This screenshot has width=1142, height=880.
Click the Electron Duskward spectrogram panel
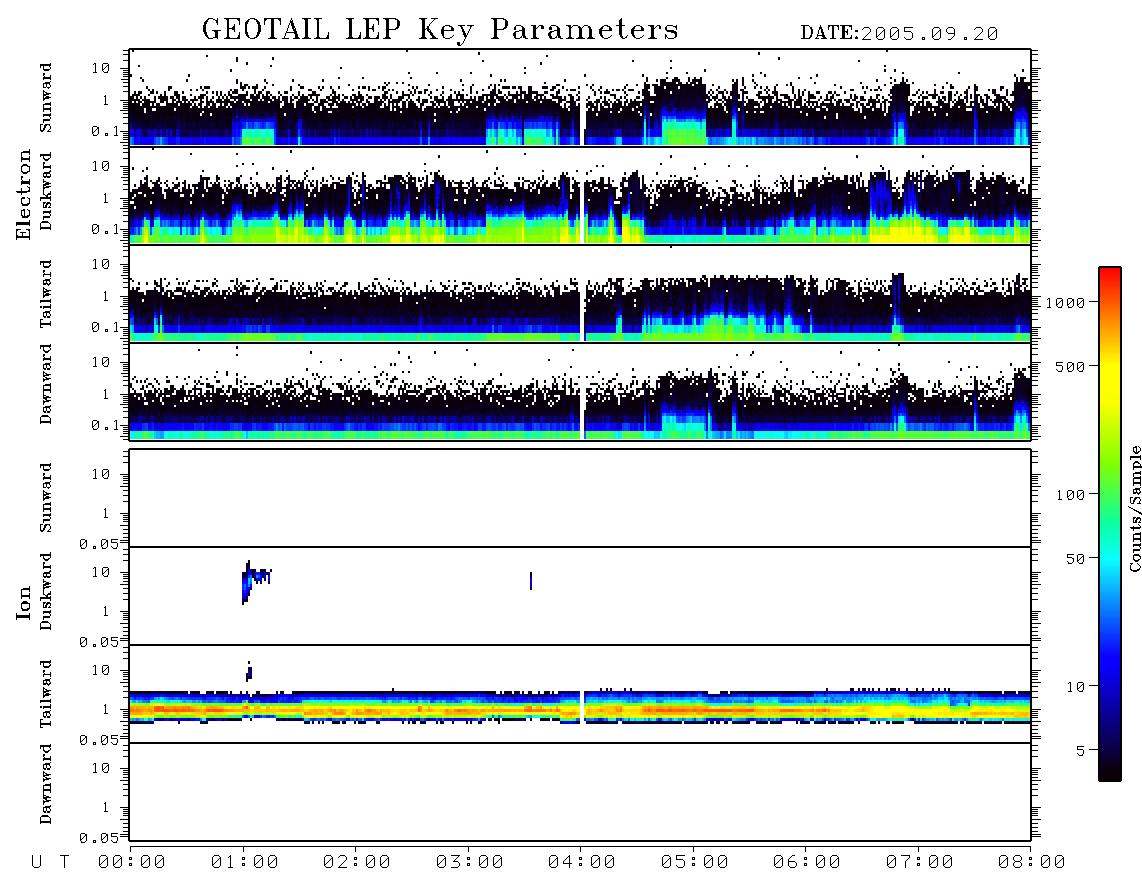tap(580, 195)
